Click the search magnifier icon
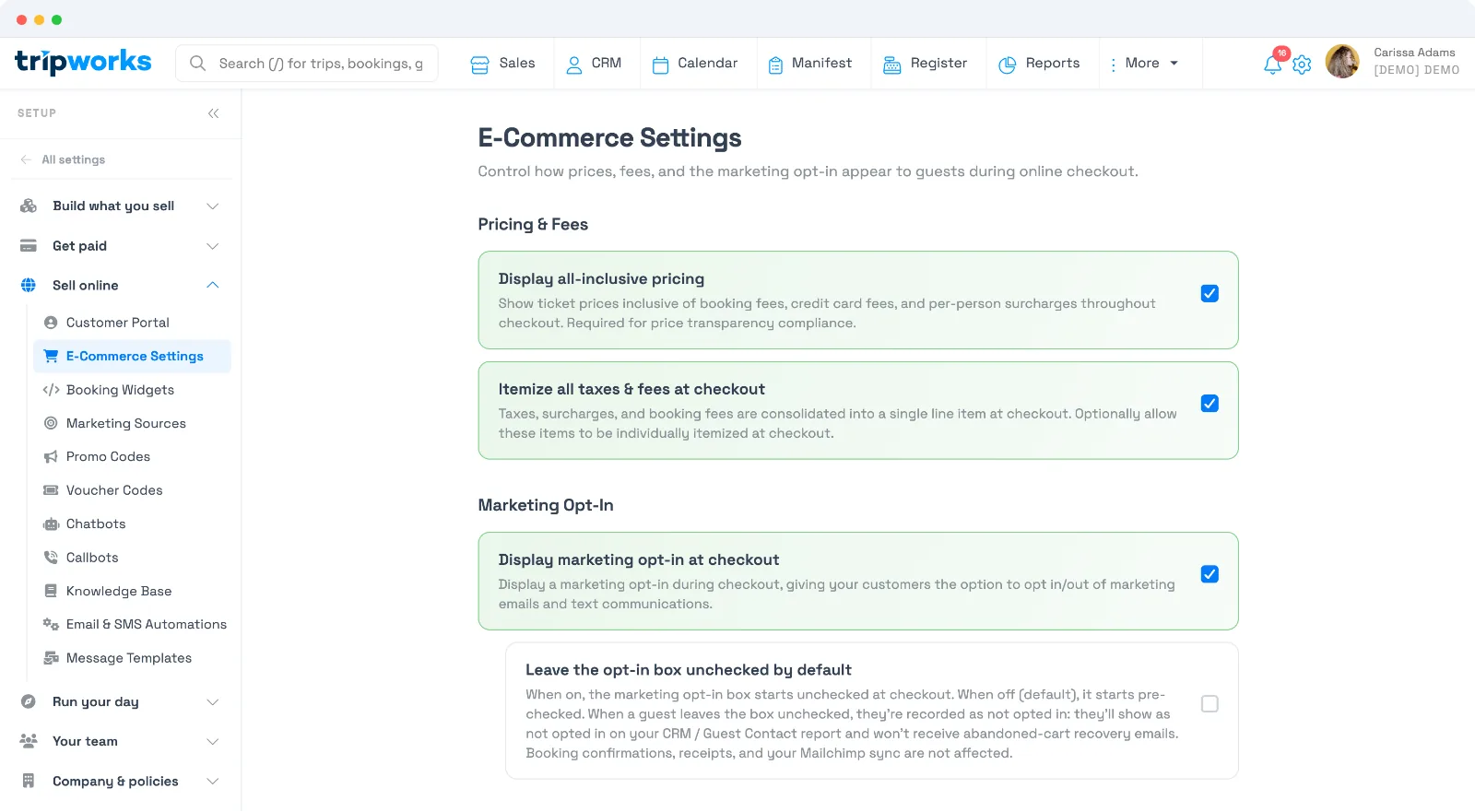The width and height of the screenshot is (1475, 812). point(197,64)
